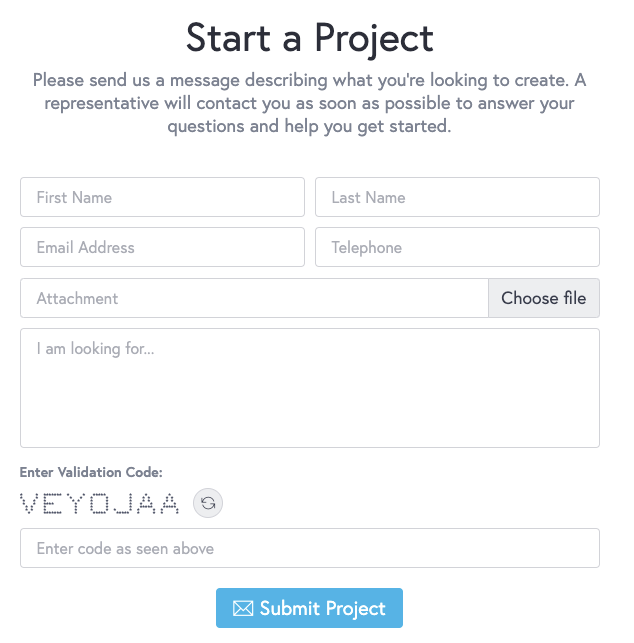Focus the "Enter code as seen above" field
This screenshot has height=643, width=634.
click(x=309, y=548)
